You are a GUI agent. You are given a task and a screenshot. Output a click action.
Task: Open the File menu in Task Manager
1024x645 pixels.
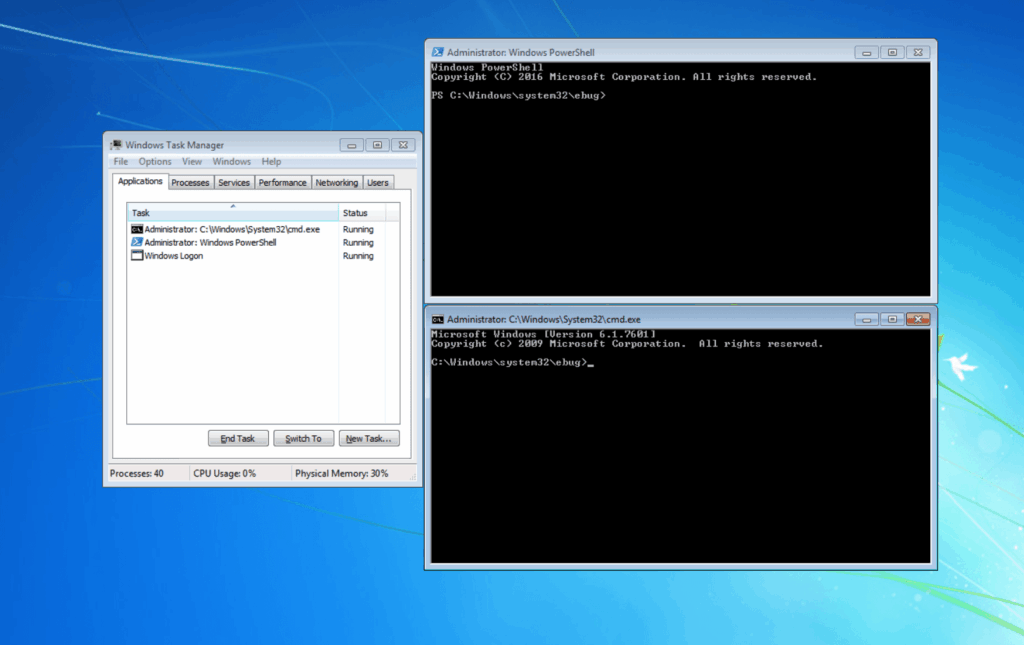(x=121, y=161)
